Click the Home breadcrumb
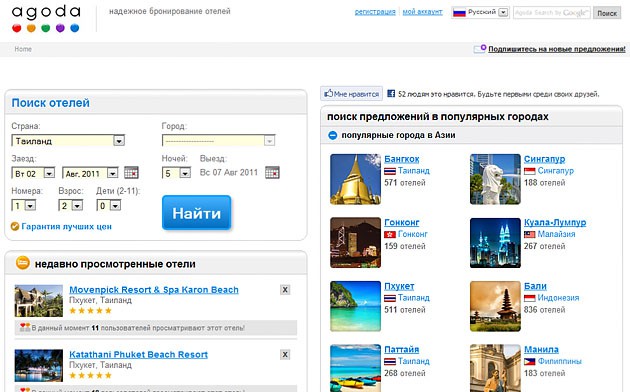 (x=23, y=49)
